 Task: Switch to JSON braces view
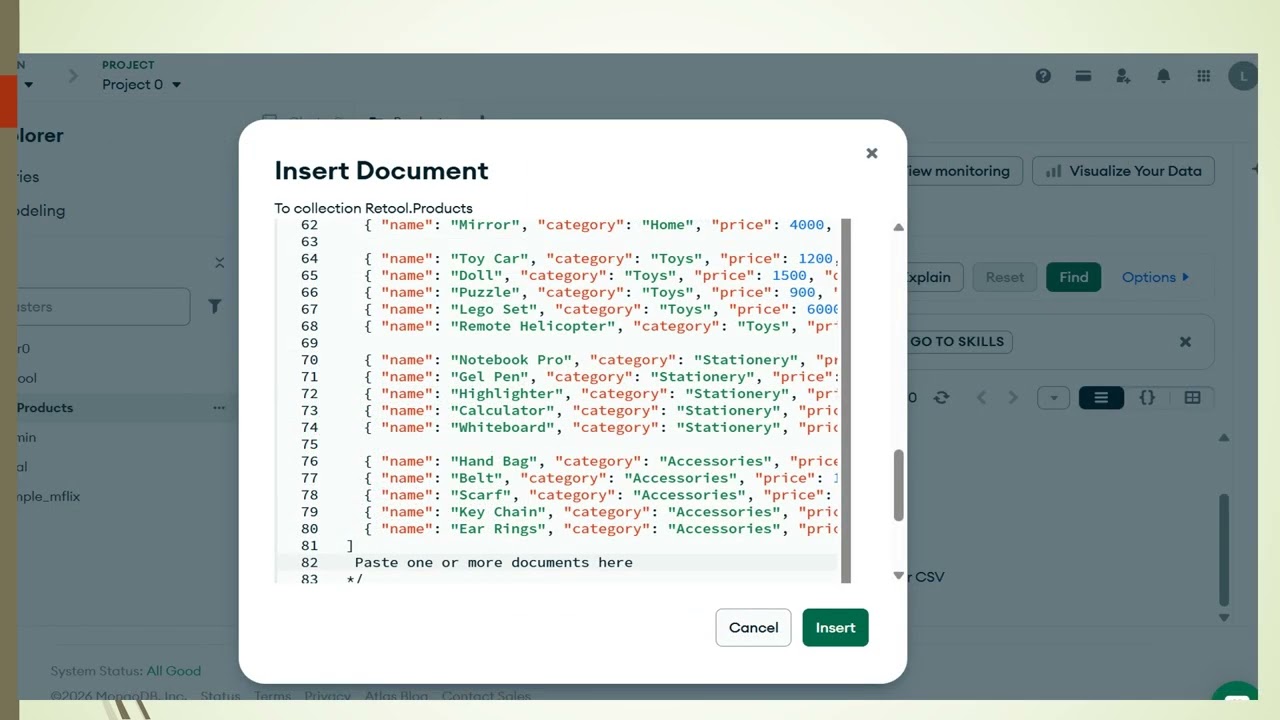pyautogui.click(x=1147, y=398)
